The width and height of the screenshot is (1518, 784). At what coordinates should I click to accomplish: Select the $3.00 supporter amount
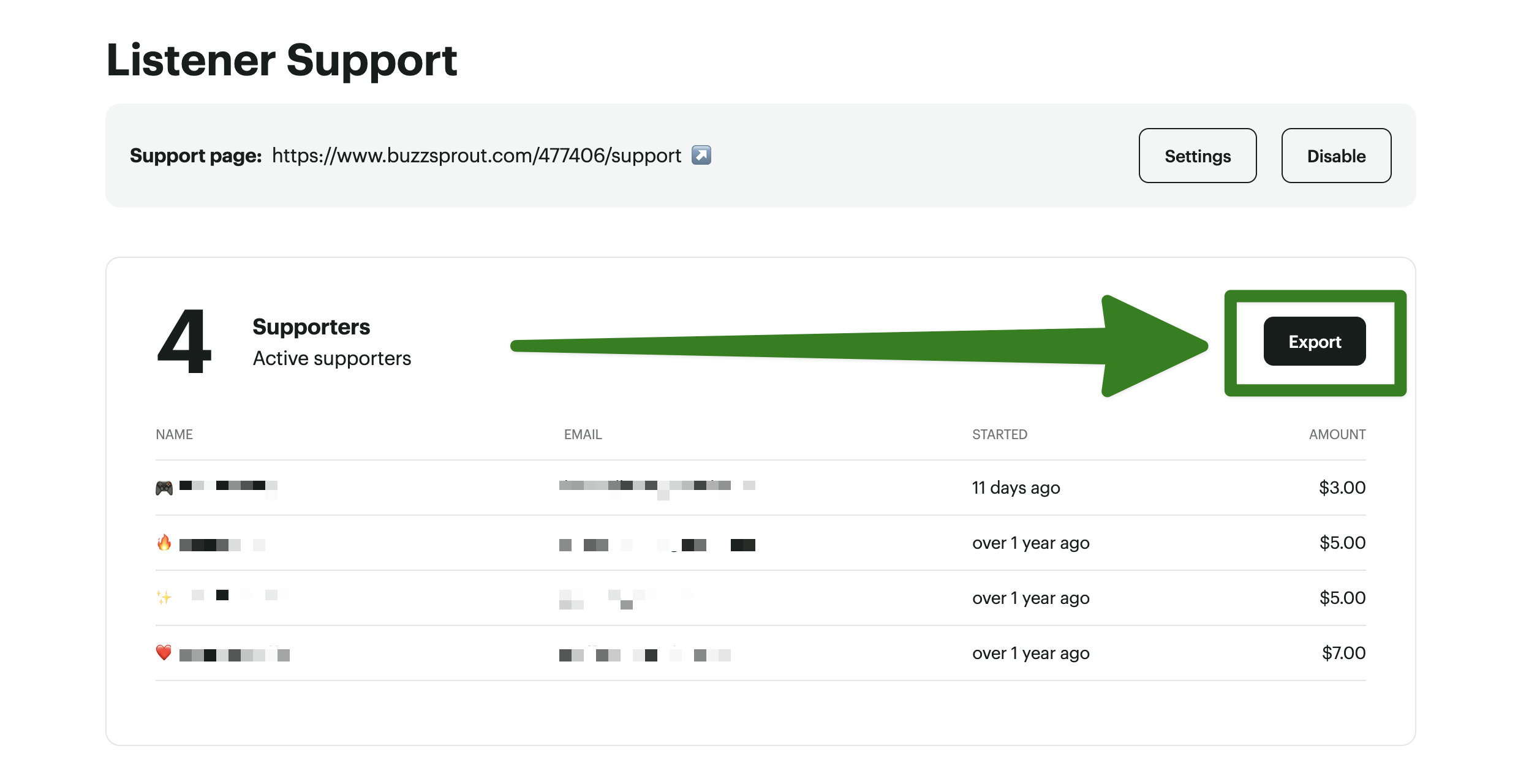point(1342,488)
